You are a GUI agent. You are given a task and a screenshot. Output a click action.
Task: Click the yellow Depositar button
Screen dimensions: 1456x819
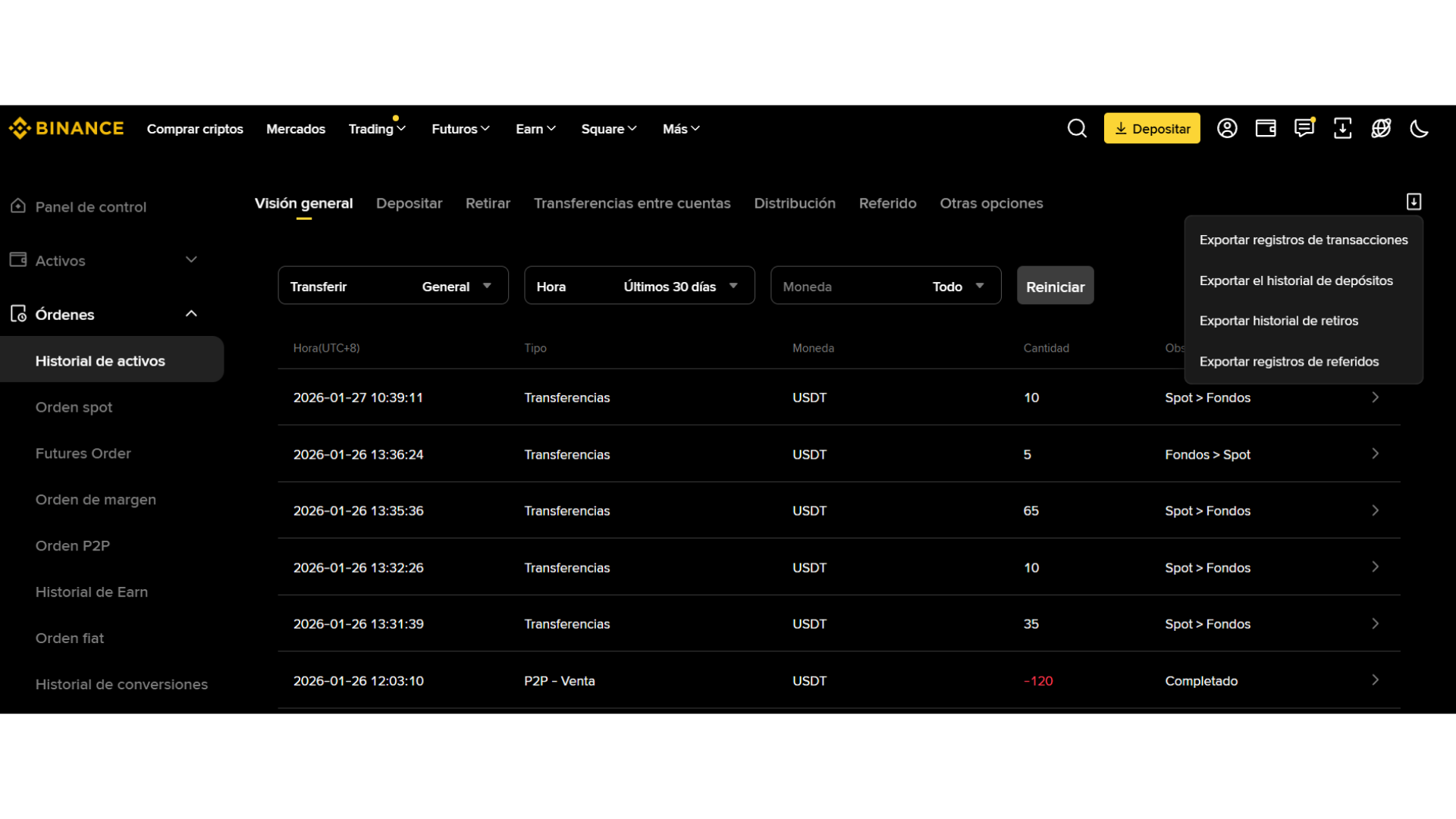pos(1152,128)
